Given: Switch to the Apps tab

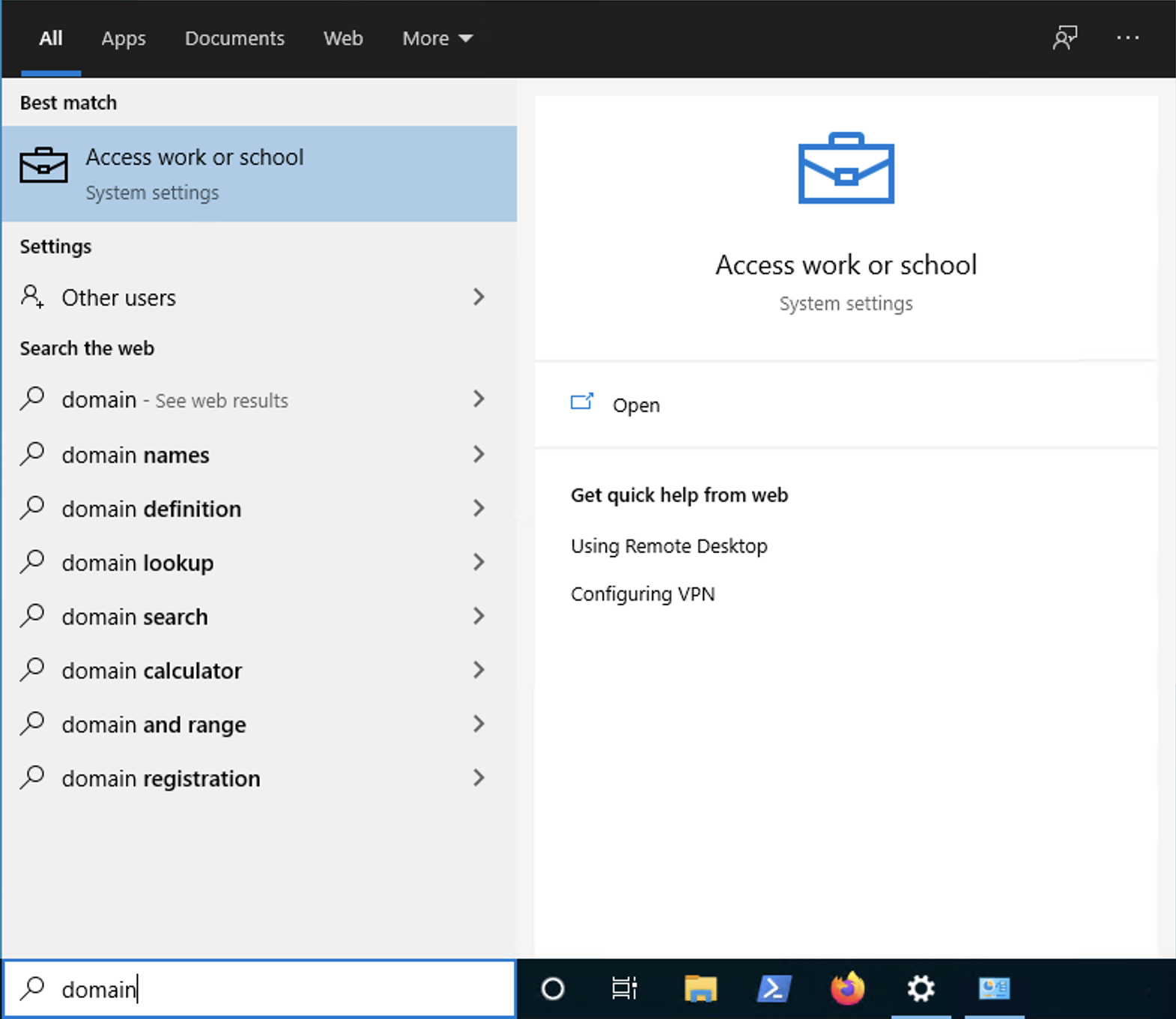Looking at the screenshot, I should click(124, 38).
